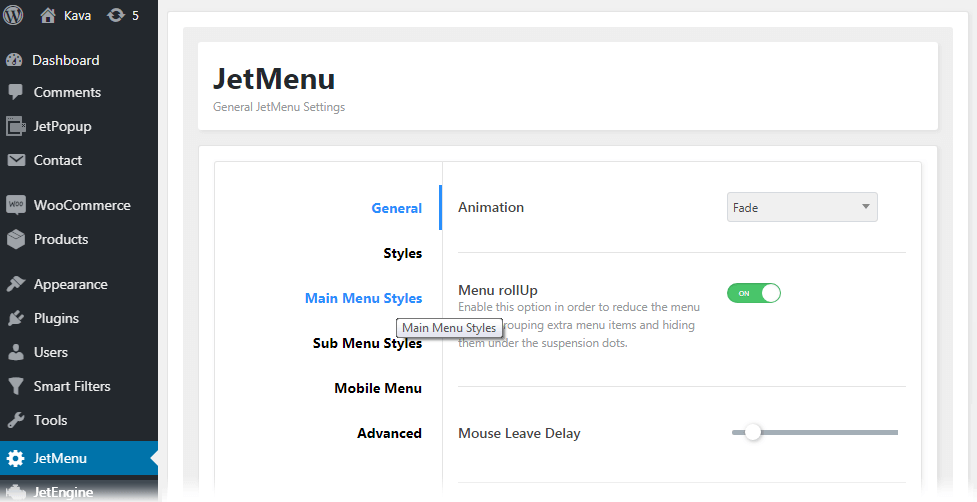Open Smart Filters menu label
Image resolution: width=977 pixels, height=502 pixels.
coord(72,386)
